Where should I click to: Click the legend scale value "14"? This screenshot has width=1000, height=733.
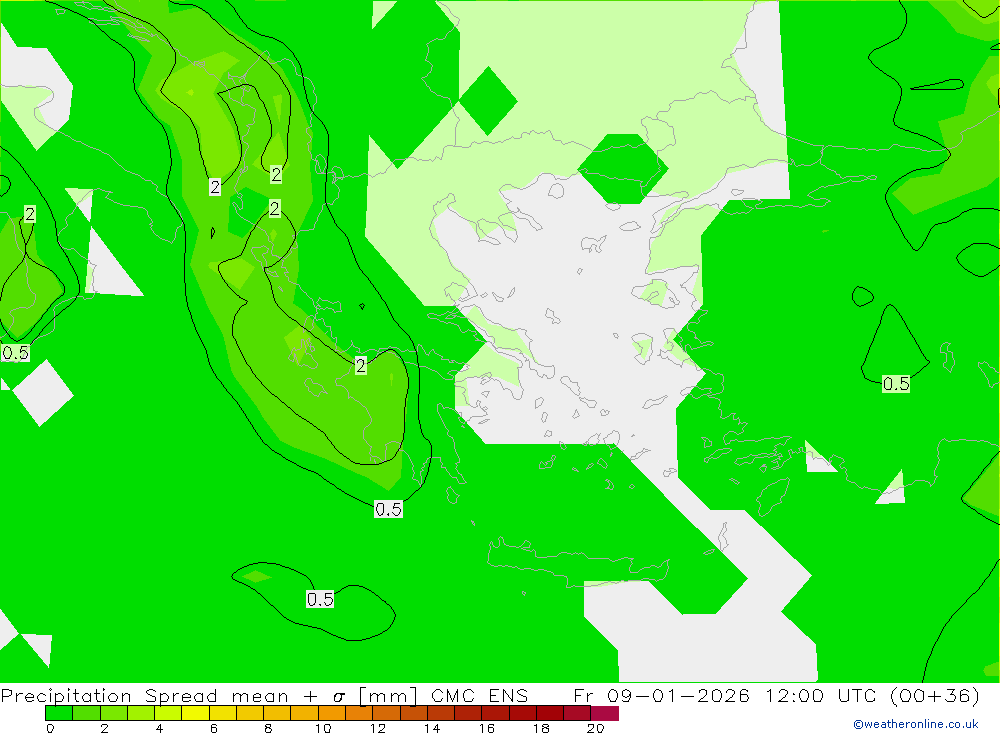pos(432,728)
